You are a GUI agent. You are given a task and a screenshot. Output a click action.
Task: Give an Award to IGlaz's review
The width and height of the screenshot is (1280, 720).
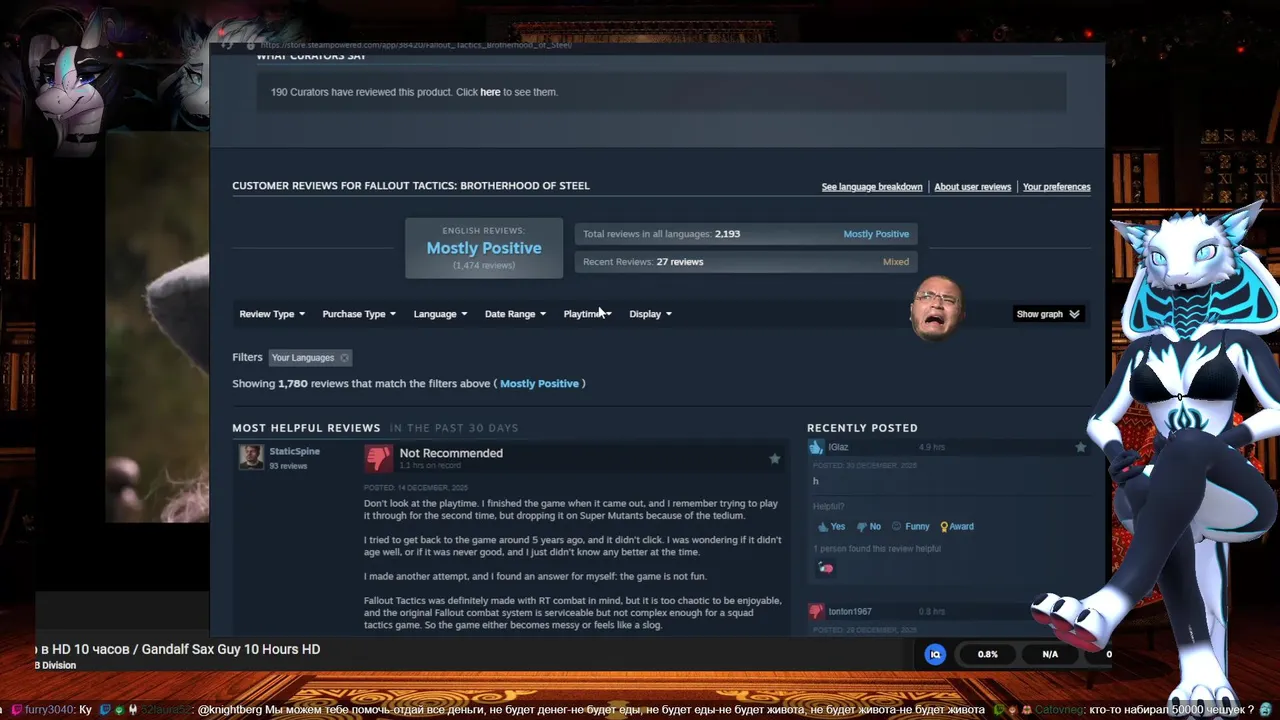(956, 526)
